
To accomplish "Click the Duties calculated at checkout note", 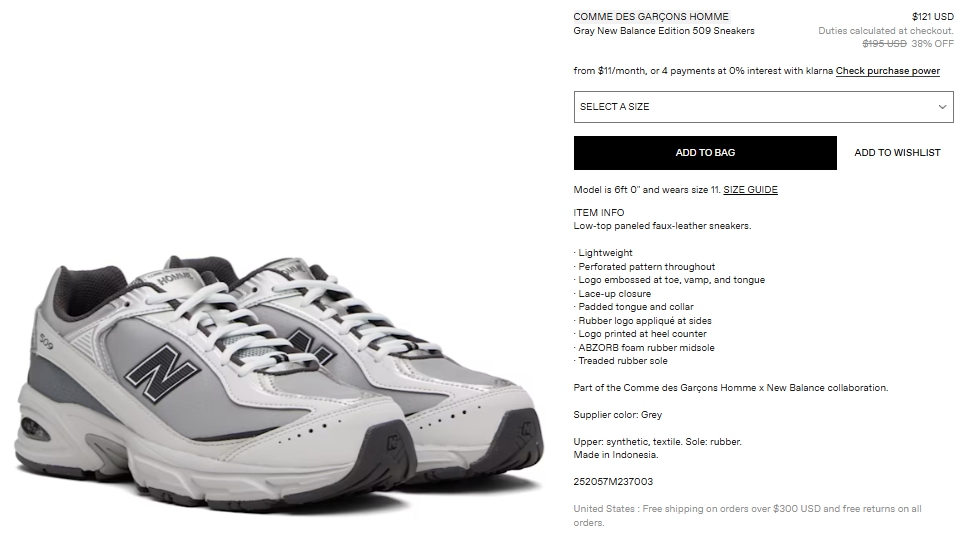I will coord(886,31).
